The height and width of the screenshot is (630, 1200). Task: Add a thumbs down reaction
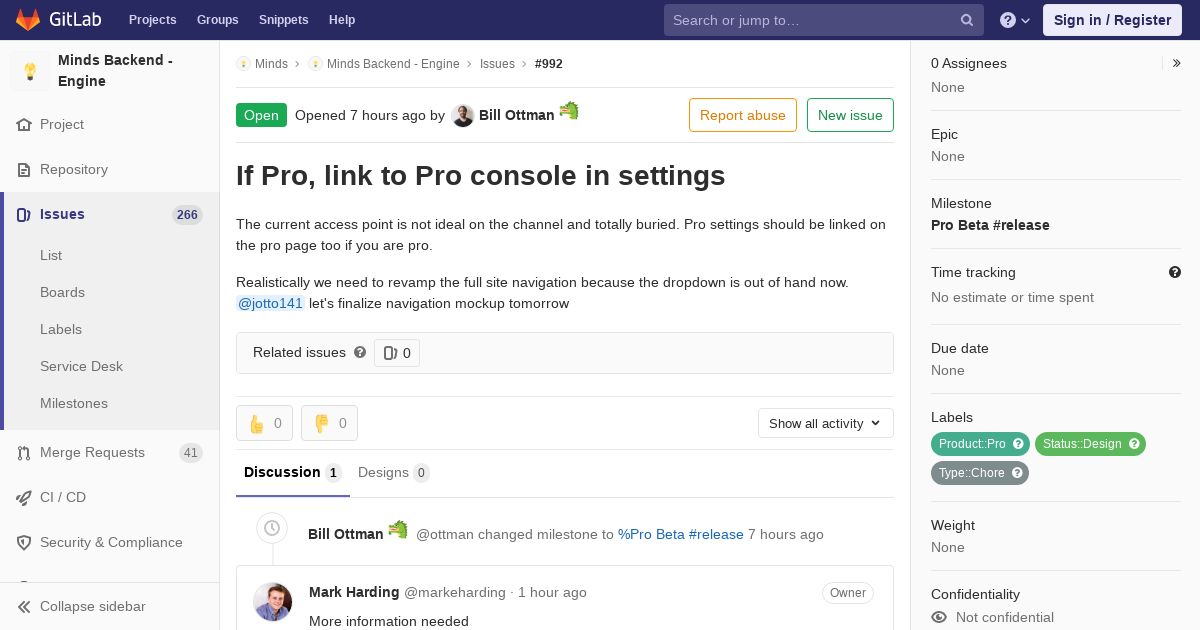pyautogui.click(x=329, y=423)
